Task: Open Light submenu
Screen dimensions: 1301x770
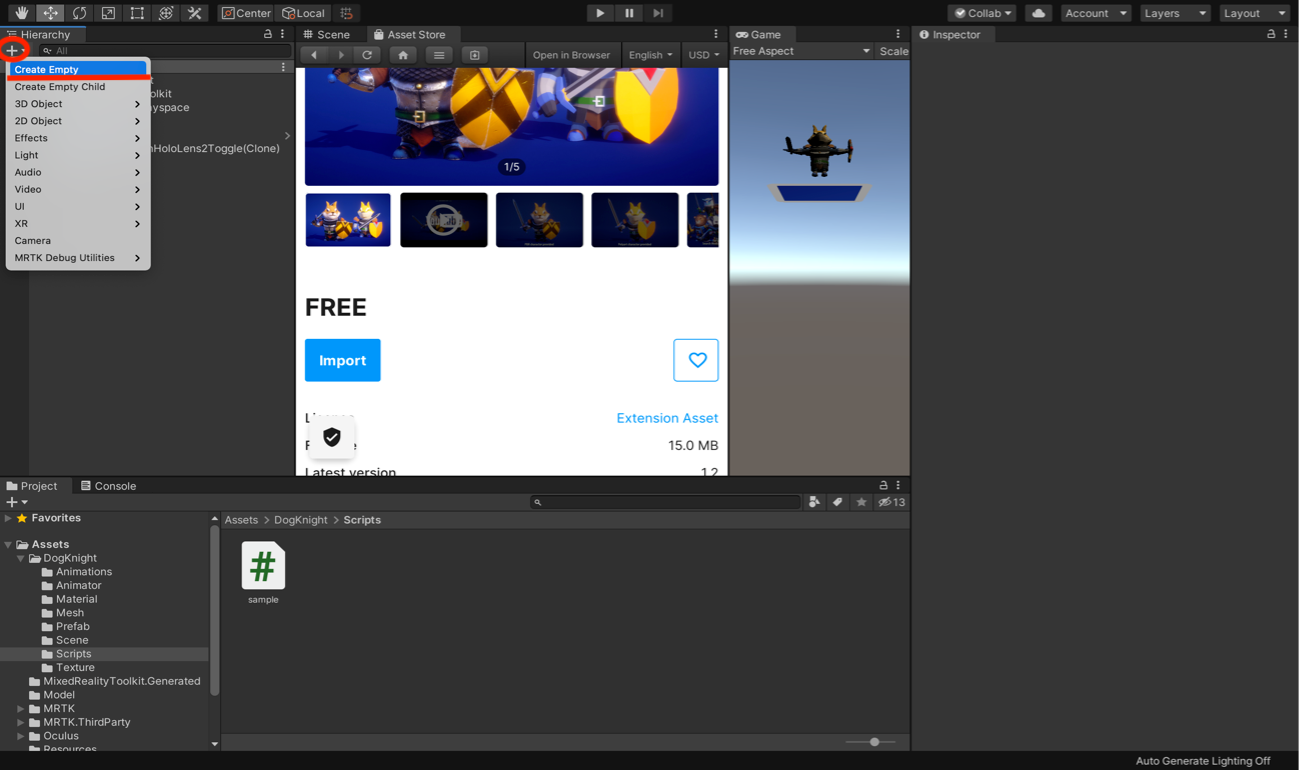Action: tap(78, 155)
